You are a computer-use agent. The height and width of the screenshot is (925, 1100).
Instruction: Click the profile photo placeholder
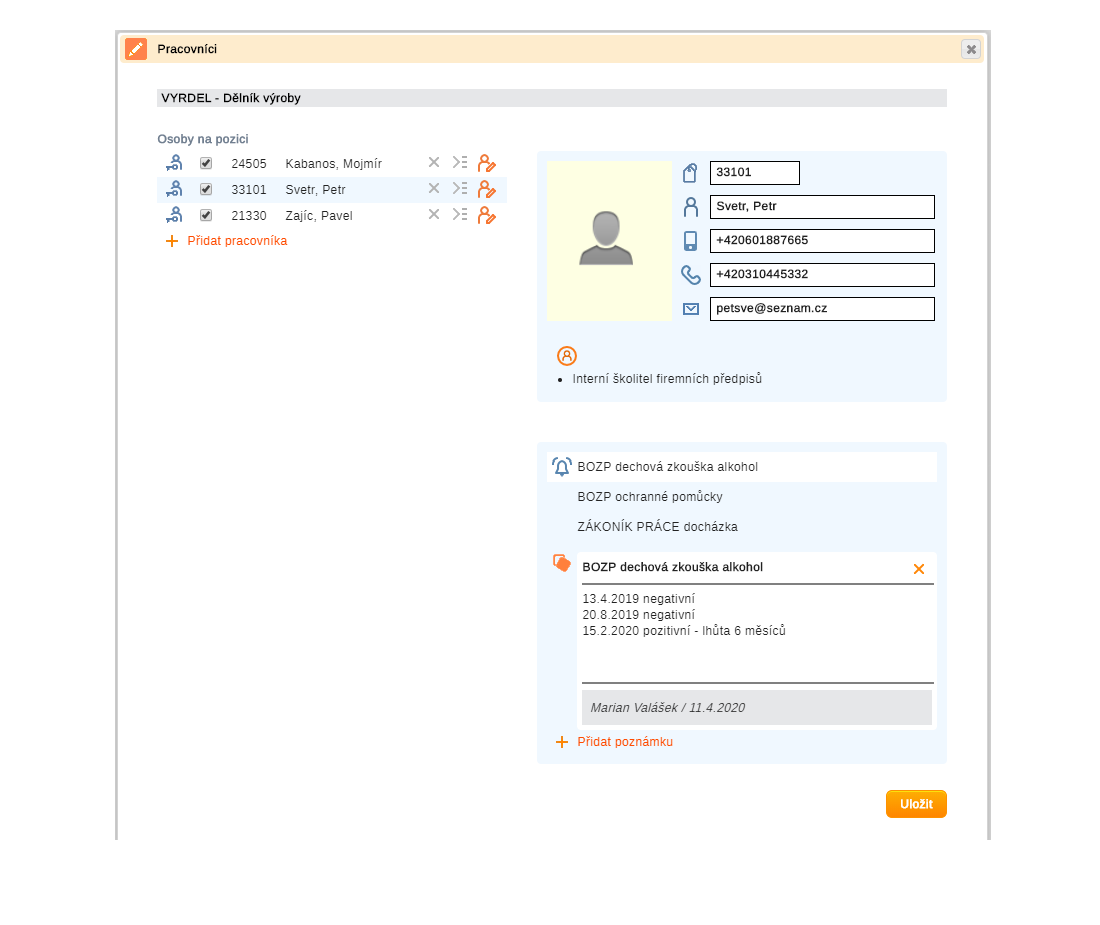point(609,241)
